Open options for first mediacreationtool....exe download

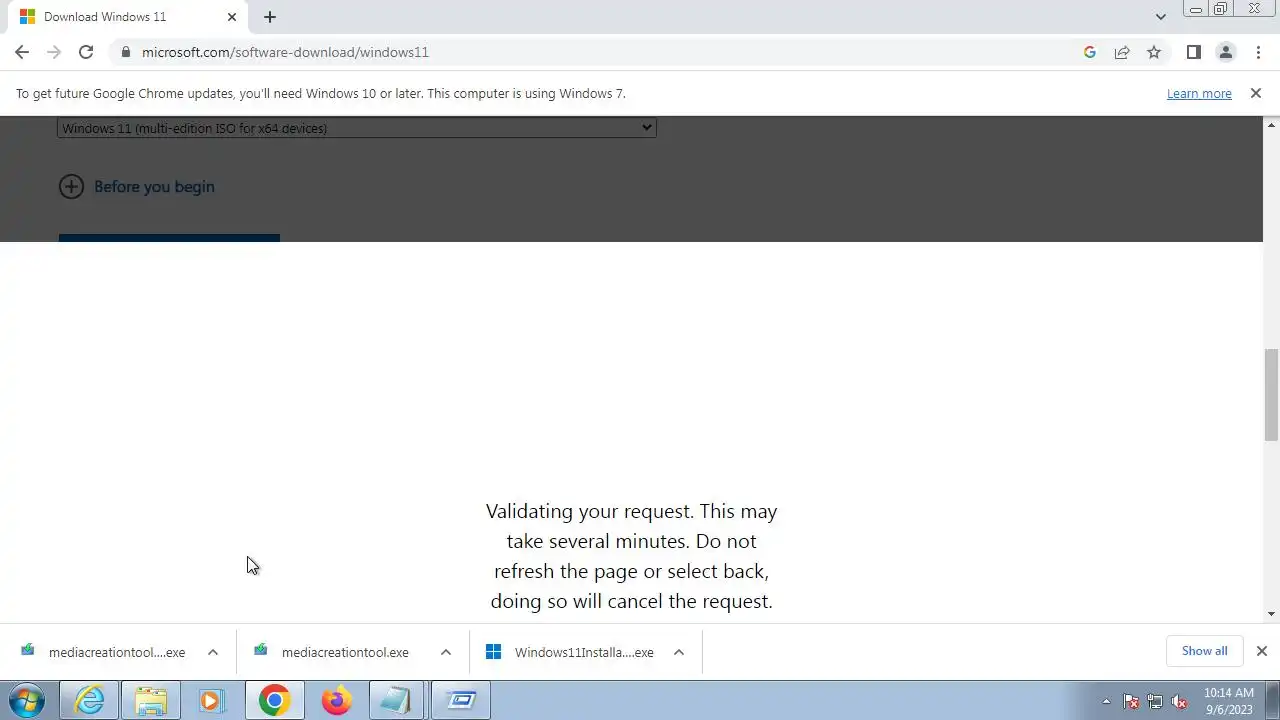(212, 652)
